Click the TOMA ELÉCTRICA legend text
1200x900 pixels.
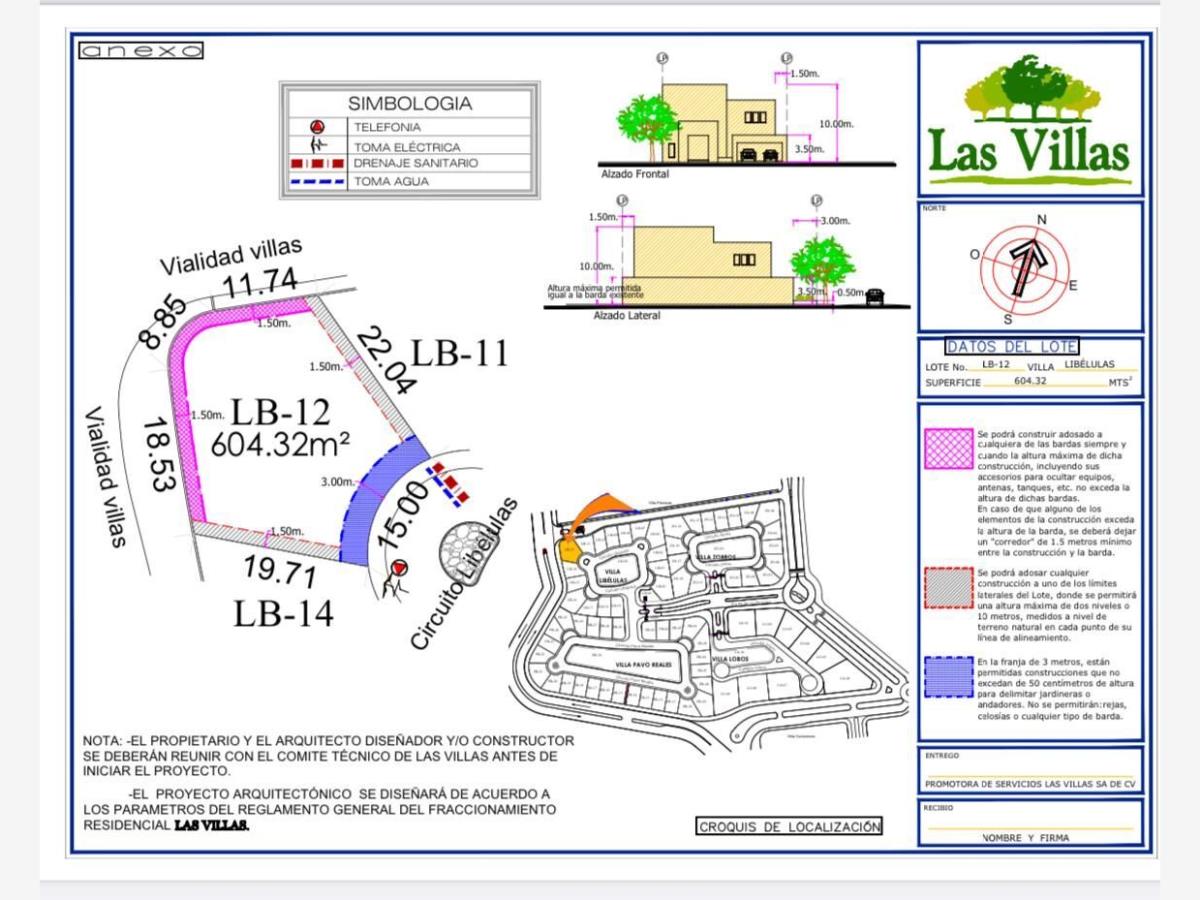406,147
